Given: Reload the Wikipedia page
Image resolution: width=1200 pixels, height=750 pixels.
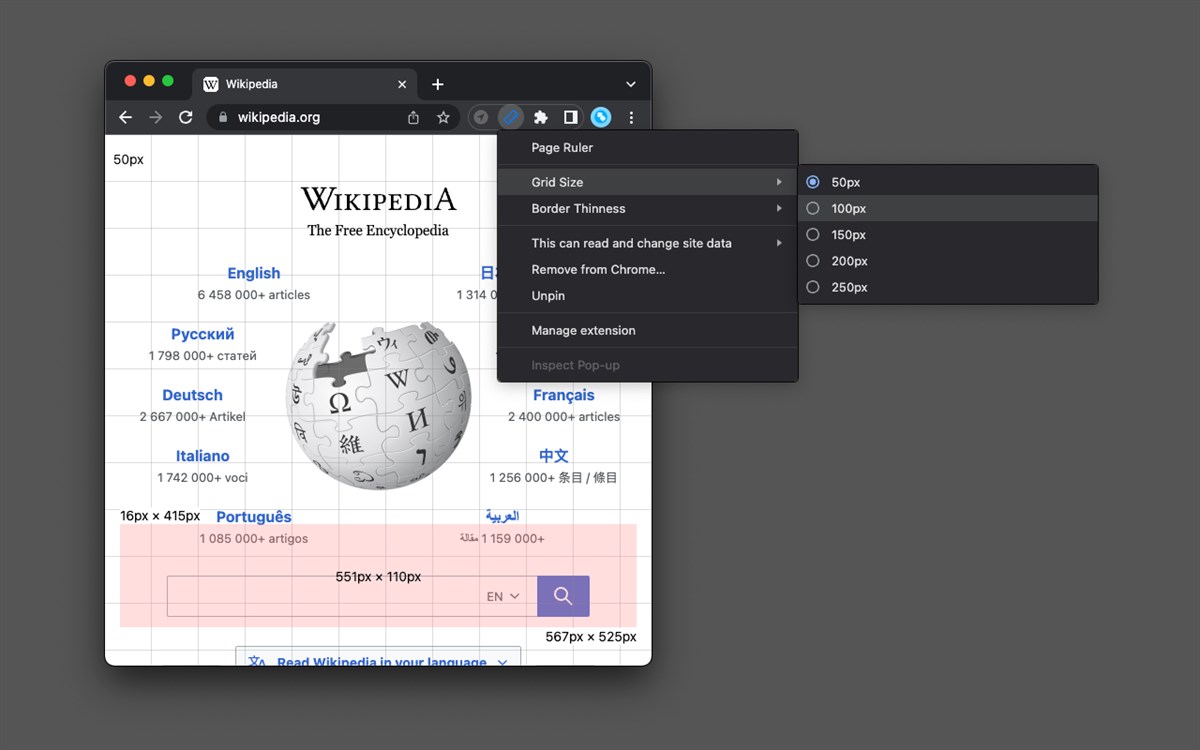Looking at the screenshot, I should pos(186,117).
